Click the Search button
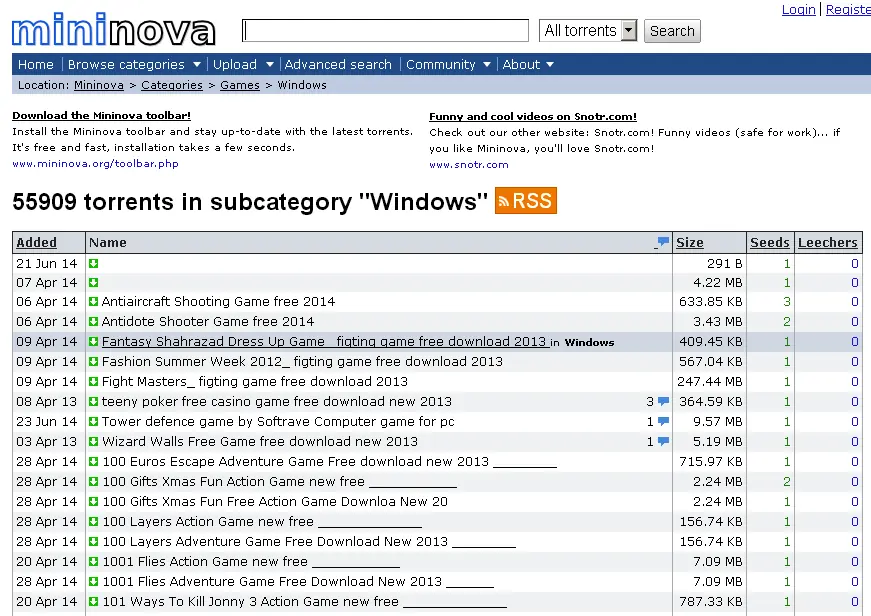 (x=672, y=31)
